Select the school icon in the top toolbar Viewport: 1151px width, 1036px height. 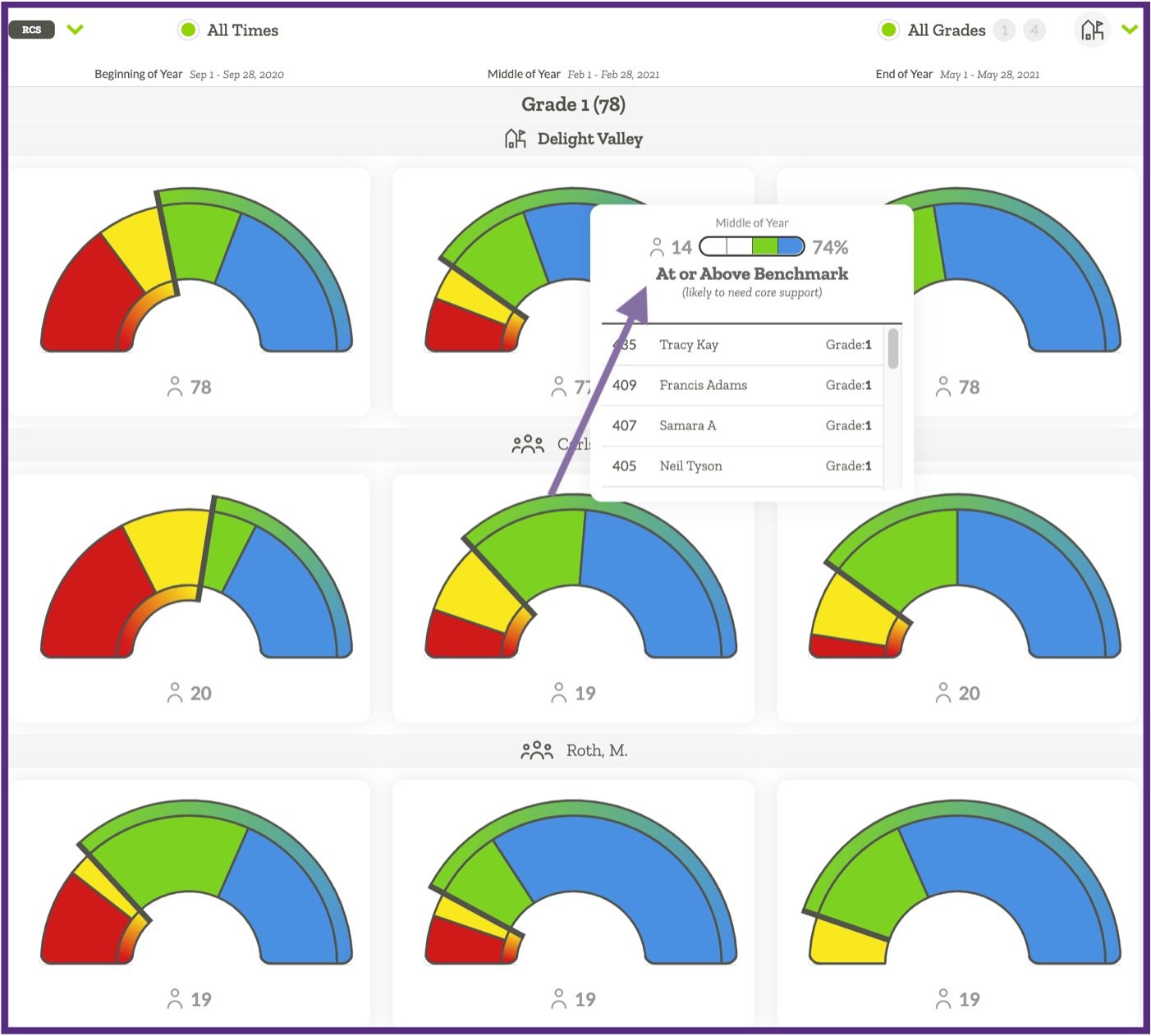(1092, 30)
